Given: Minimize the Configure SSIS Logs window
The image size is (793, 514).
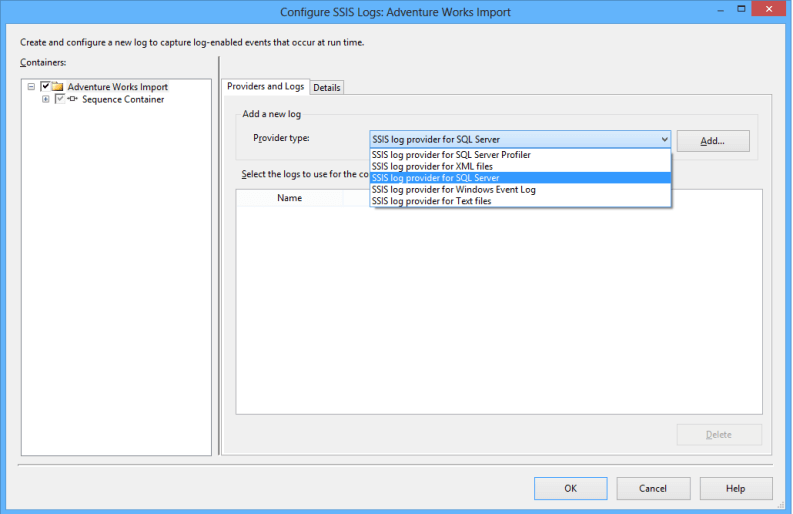Looking at the screenshot, I should (x=721, y=10).
